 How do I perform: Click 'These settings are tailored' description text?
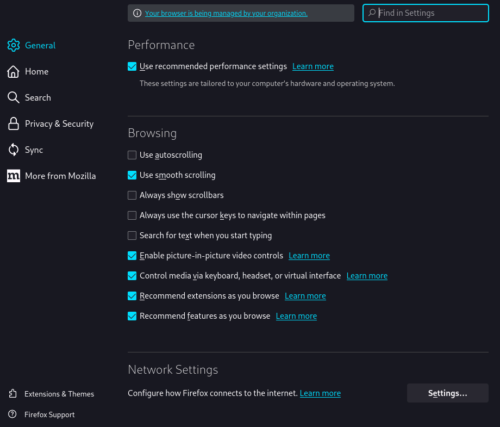267,83
